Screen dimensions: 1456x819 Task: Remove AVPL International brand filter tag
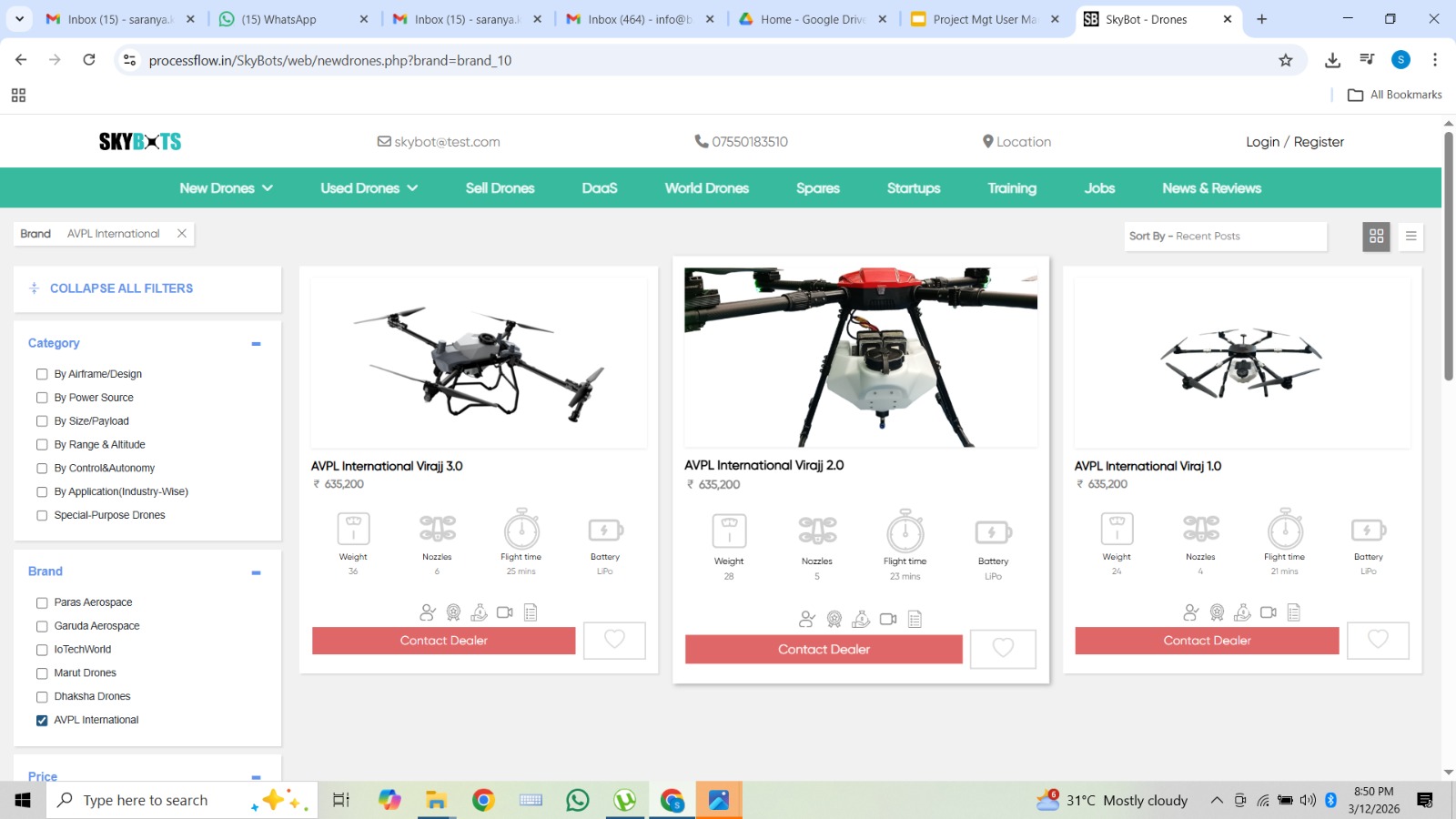182,234
